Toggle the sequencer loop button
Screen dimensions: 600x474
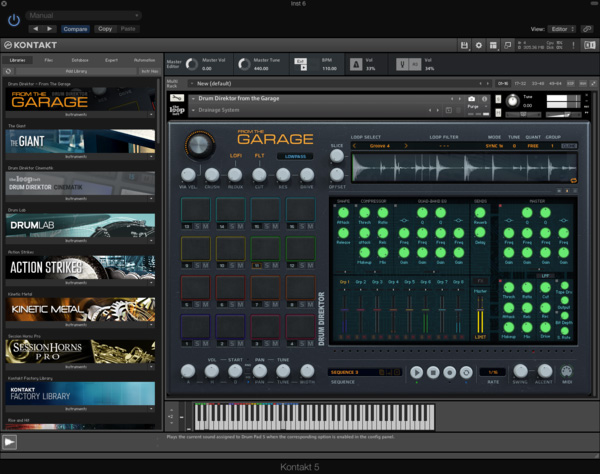(466, 372)
